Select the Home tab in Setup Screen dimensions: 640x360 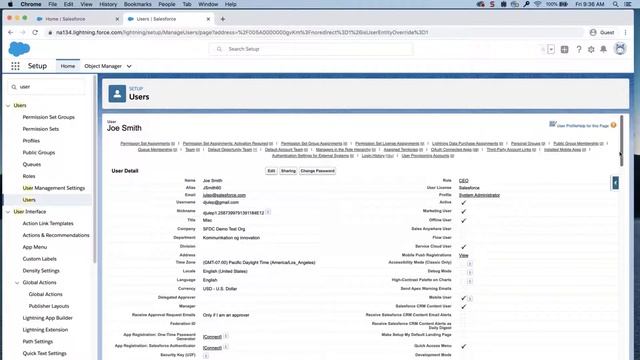[68, 66]
